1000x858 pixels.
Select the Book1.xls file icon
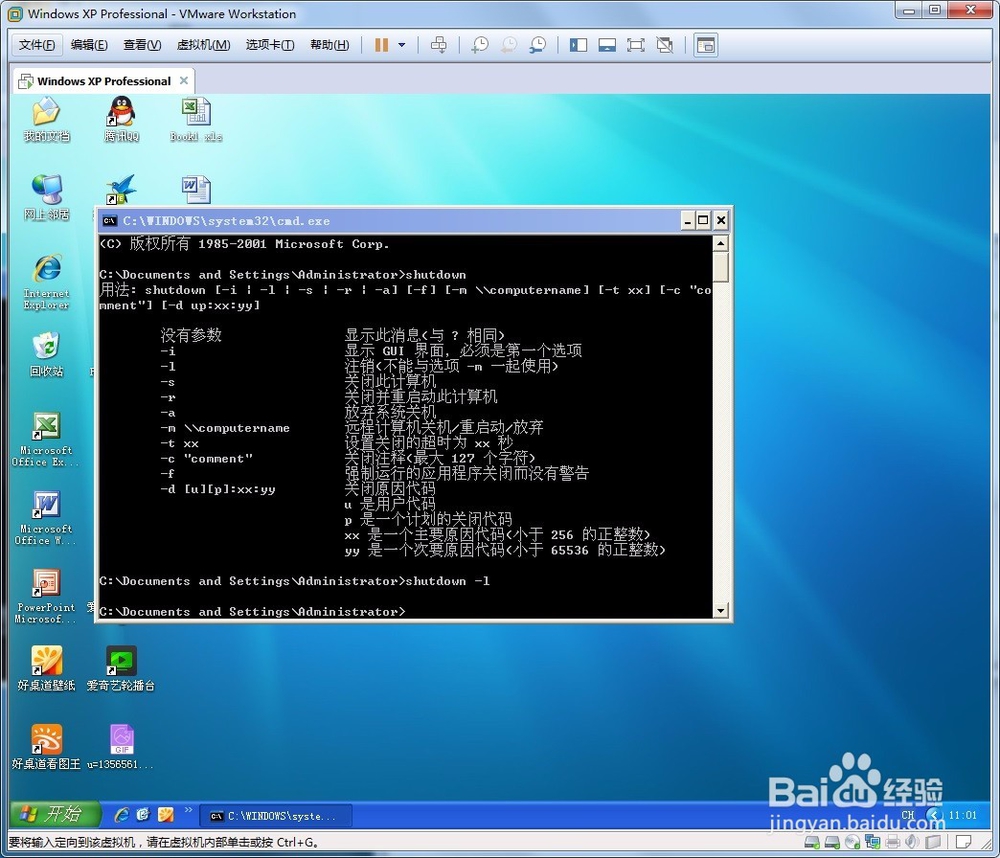(x=196, y=120)
